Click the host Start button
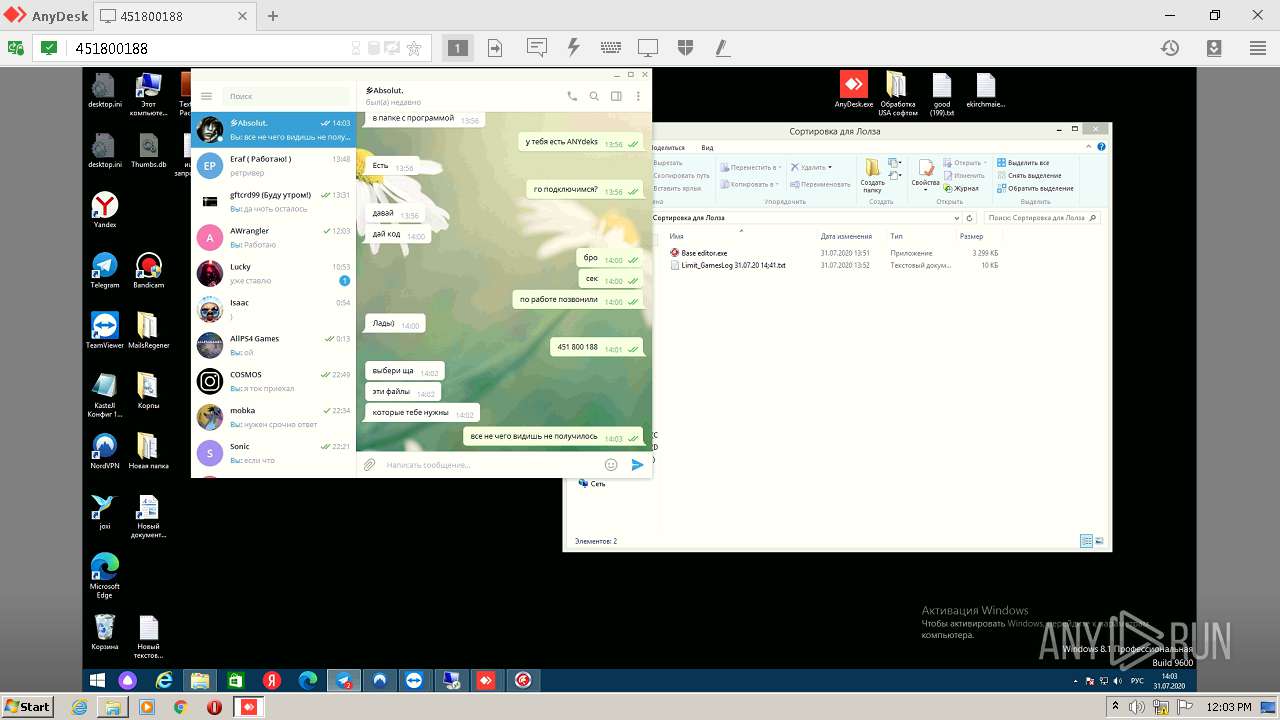This screenshot has height=720, width=1280. (27, 706)
